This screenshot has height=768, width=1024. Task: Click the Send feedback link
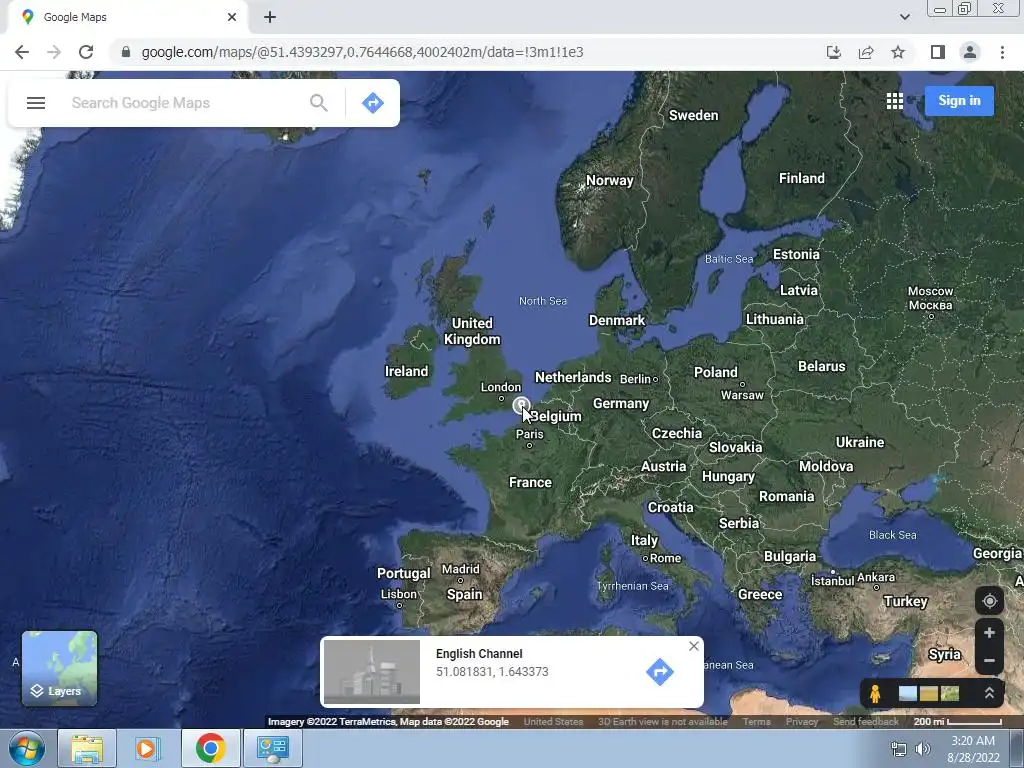point(866,722)
